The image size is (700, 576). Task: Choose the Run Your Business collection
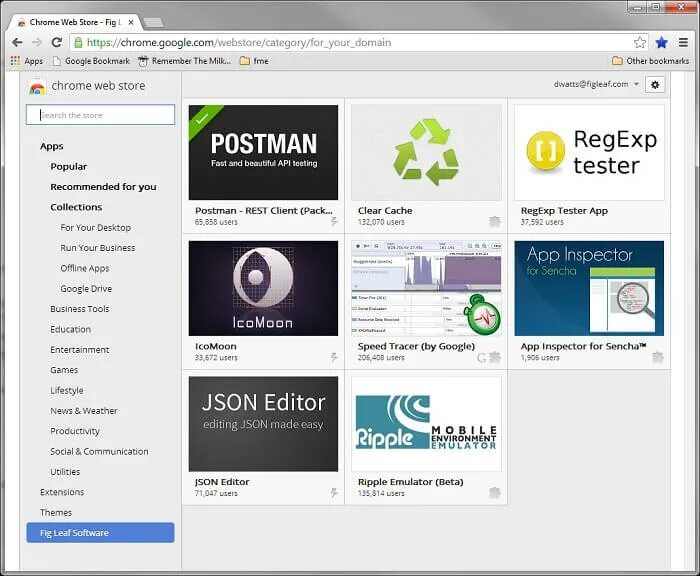98,248
